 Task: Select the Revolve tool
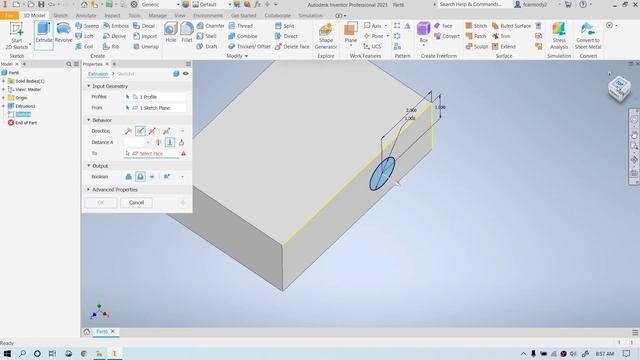(63, 33)
